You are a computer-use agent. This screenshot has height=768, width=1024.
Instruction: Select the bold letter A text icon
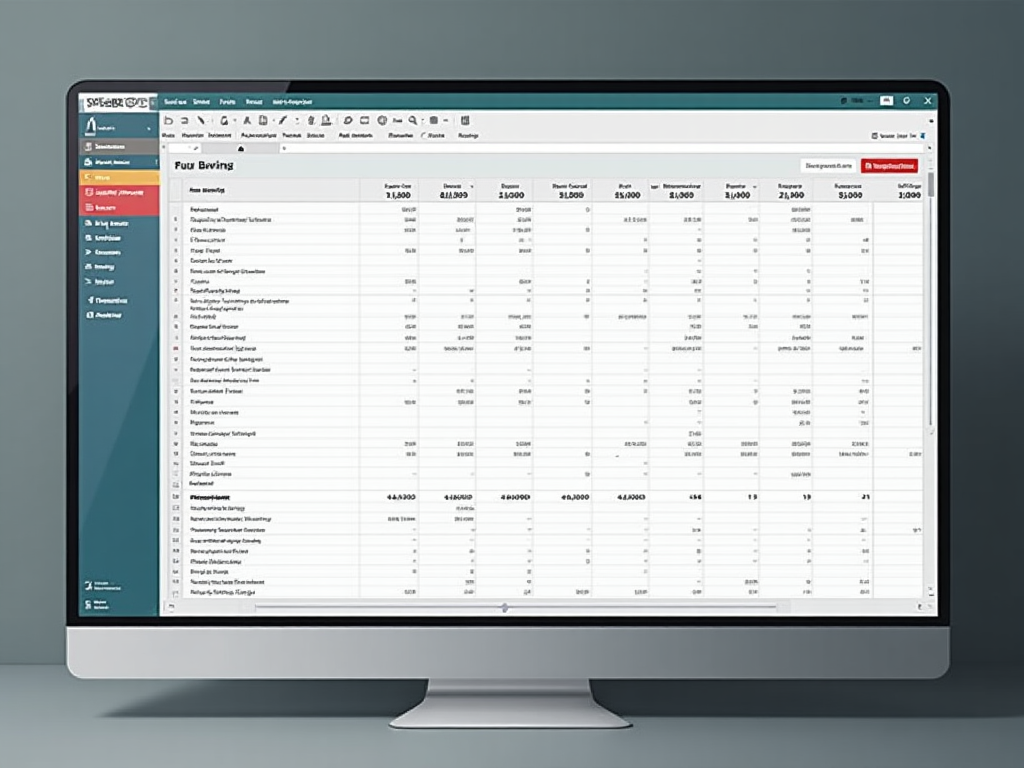(247, 120)
